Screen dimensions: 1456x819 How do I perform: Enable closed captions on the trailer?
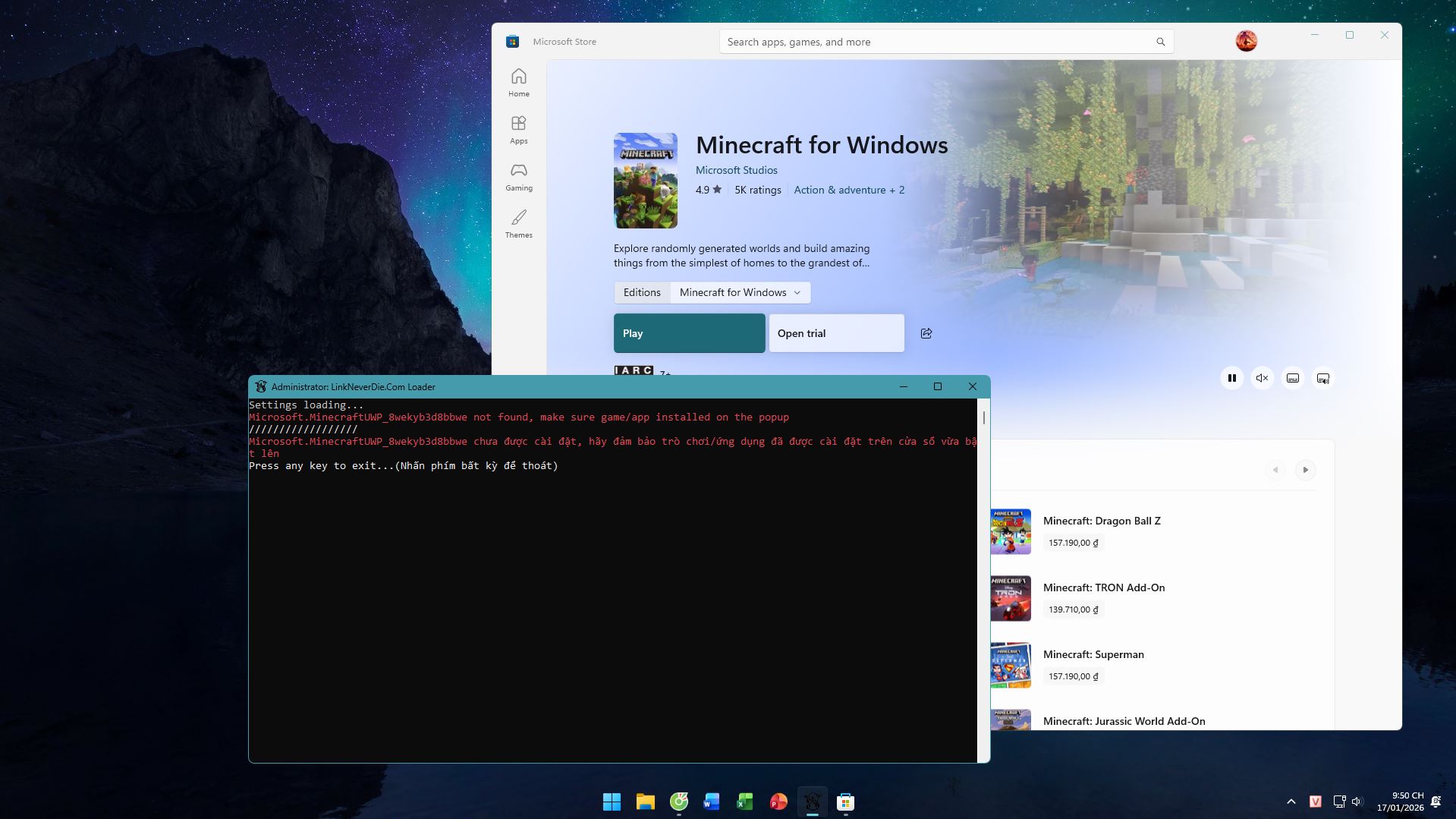[1292, 377]
